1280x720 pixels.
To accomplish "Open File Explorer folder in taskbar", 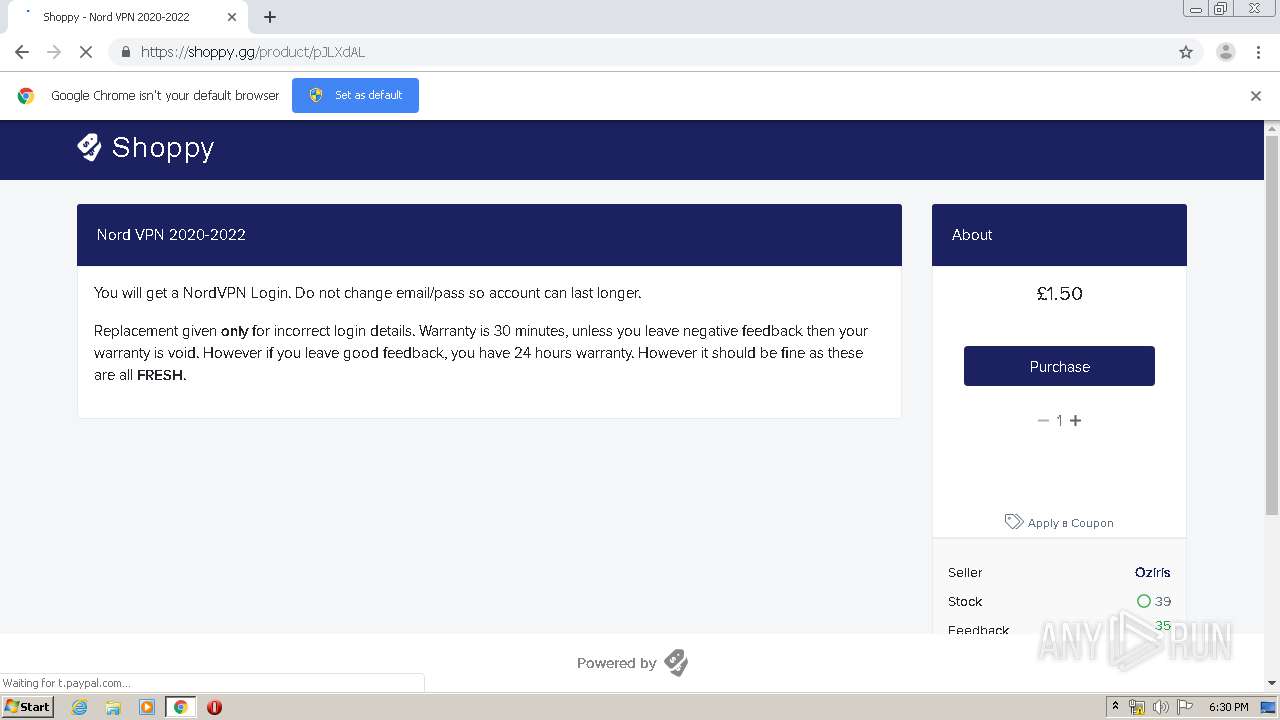I will coord(113,707).
